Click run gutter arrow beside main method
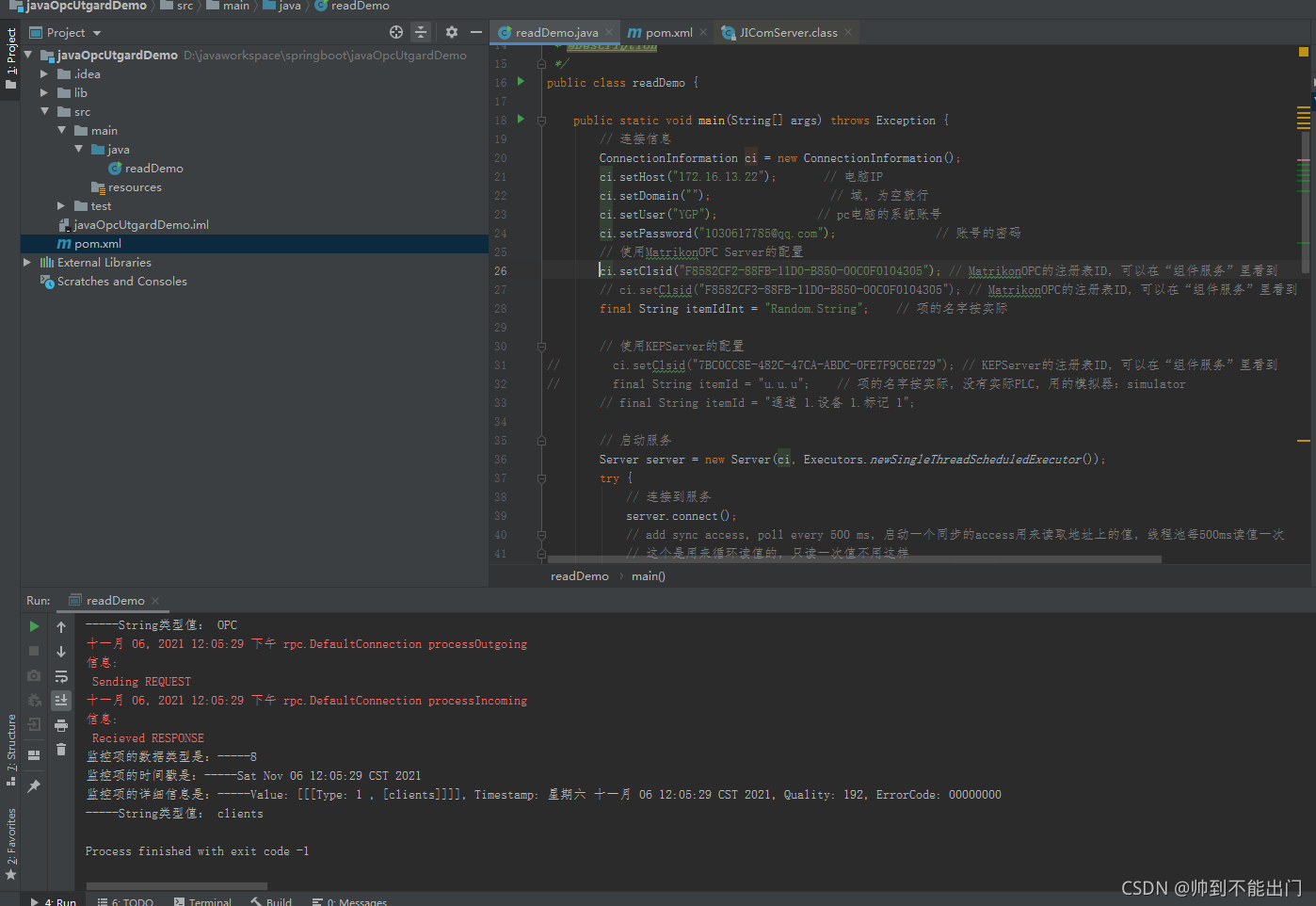Screen dimensions: 1316x906 tap(521, 120)
